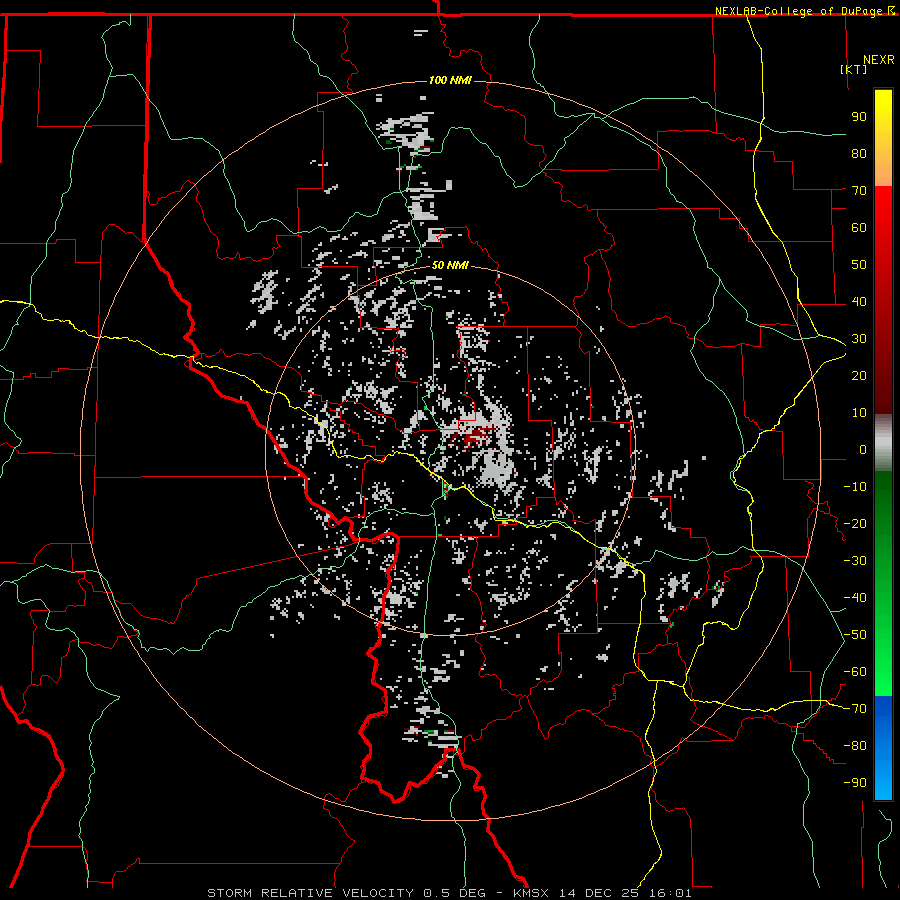Screen dimensions: 900x900
Task: Click the 90 value on the velocity scale
Action: (x=859, y=117)
